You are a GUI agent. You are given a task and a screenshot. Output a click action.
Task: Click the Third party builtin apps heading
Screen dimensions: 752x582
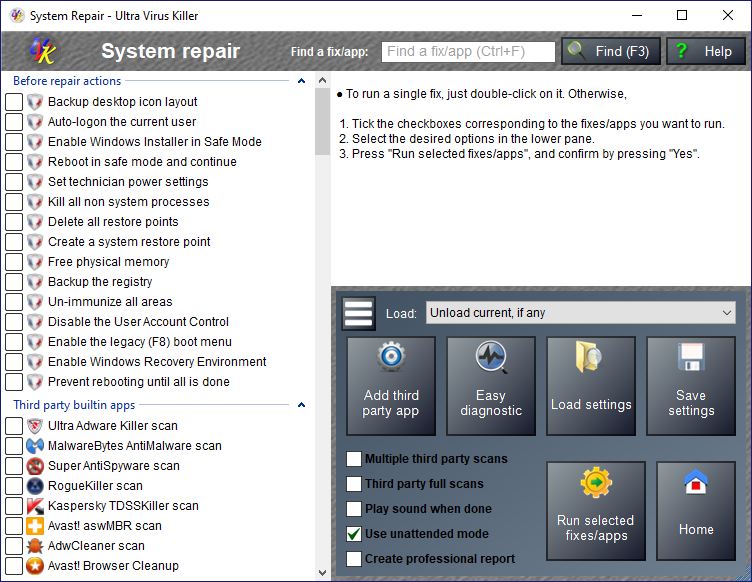tap(74, 405)
